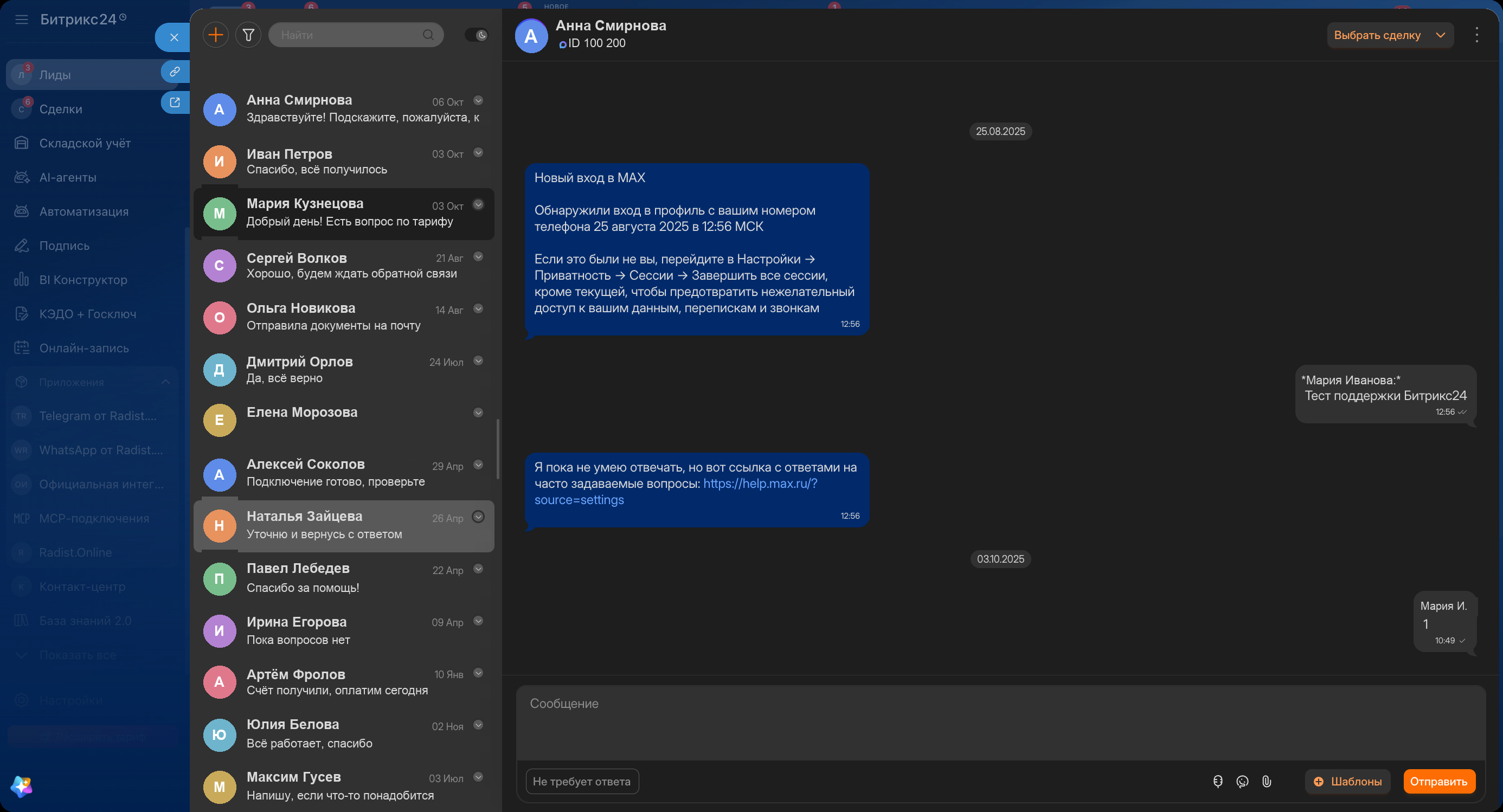
Task: Open the Шаблоны templates button
Action: point(1348,781)
